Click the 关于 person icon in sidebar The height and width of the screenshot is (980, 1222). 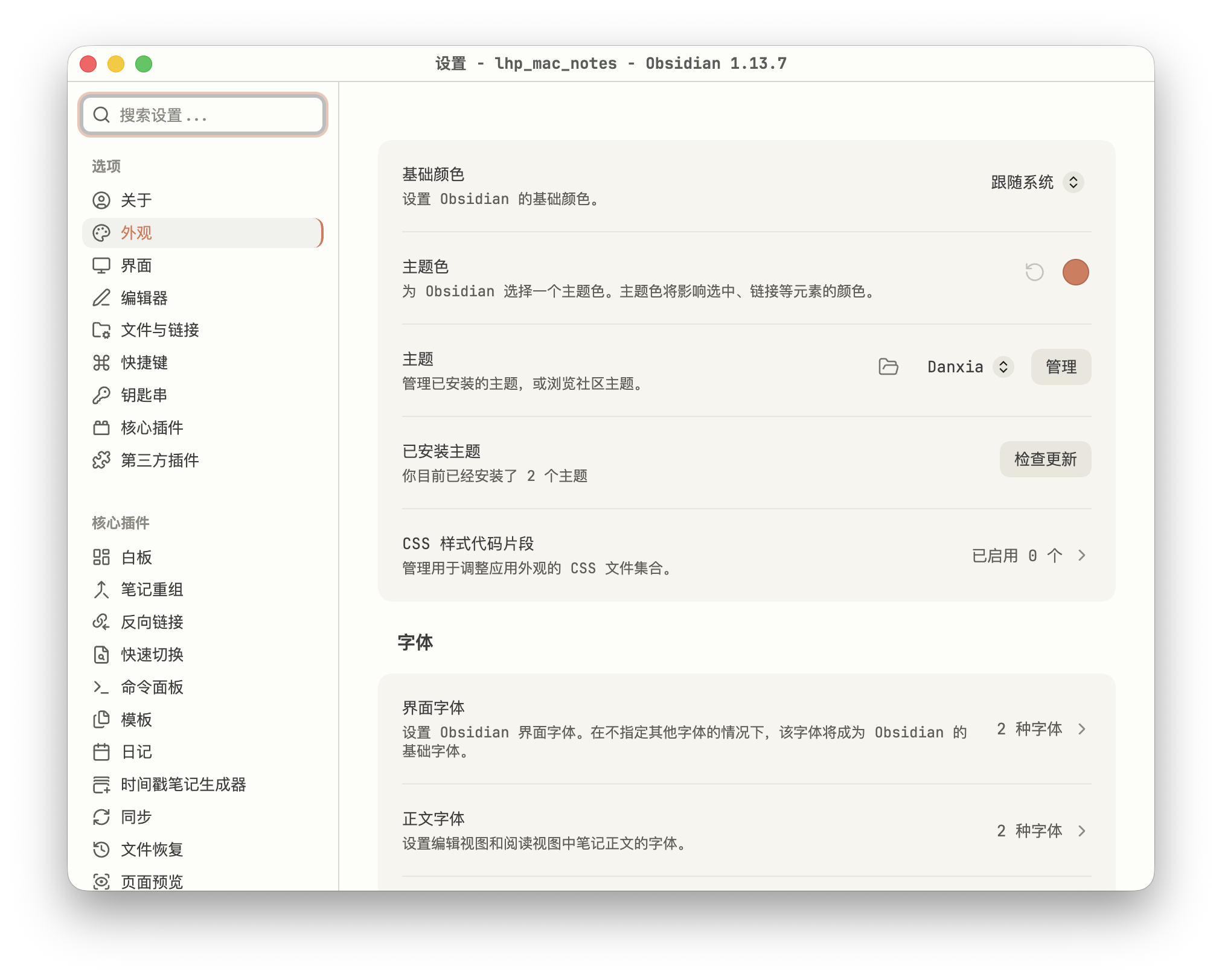(101, 200)
